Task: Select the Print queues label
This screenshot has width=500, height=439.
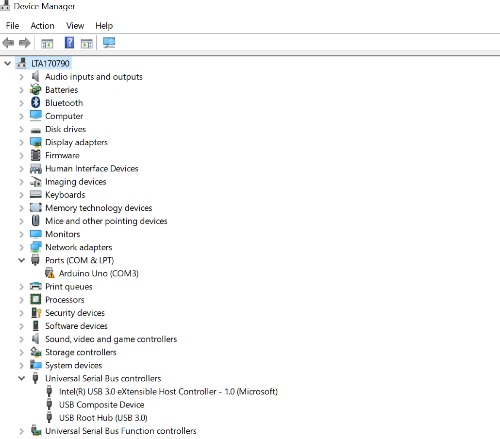Action: [69, 287]
